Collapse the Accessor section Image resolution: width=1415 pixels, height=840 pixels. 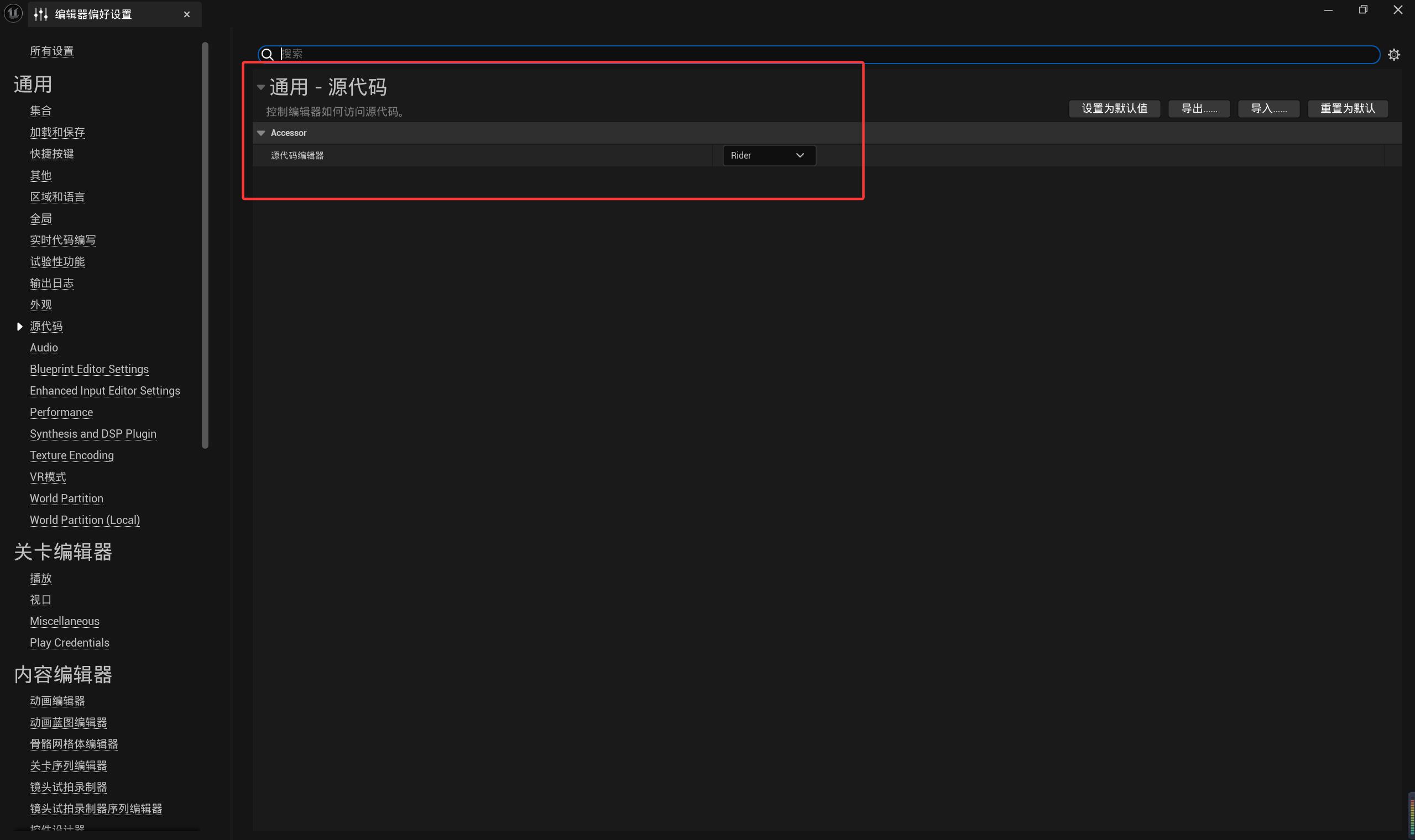261,133
